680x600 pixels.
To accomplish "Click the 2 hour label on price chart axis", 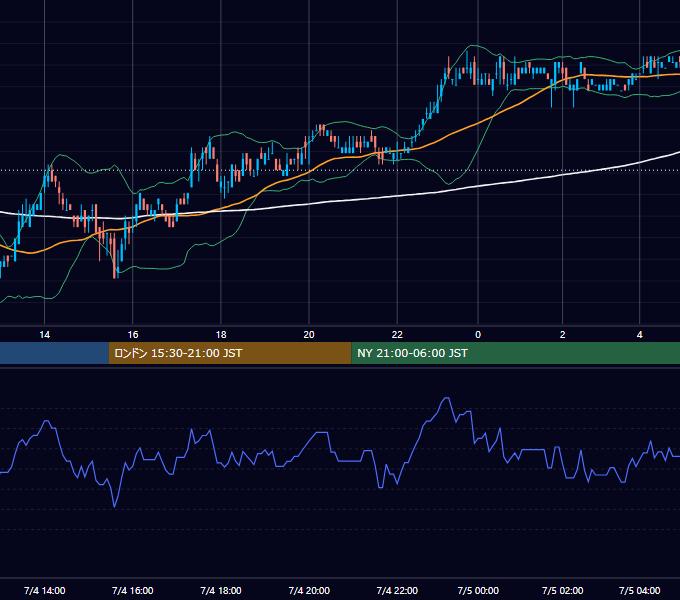I will click(x=562, y=335).
